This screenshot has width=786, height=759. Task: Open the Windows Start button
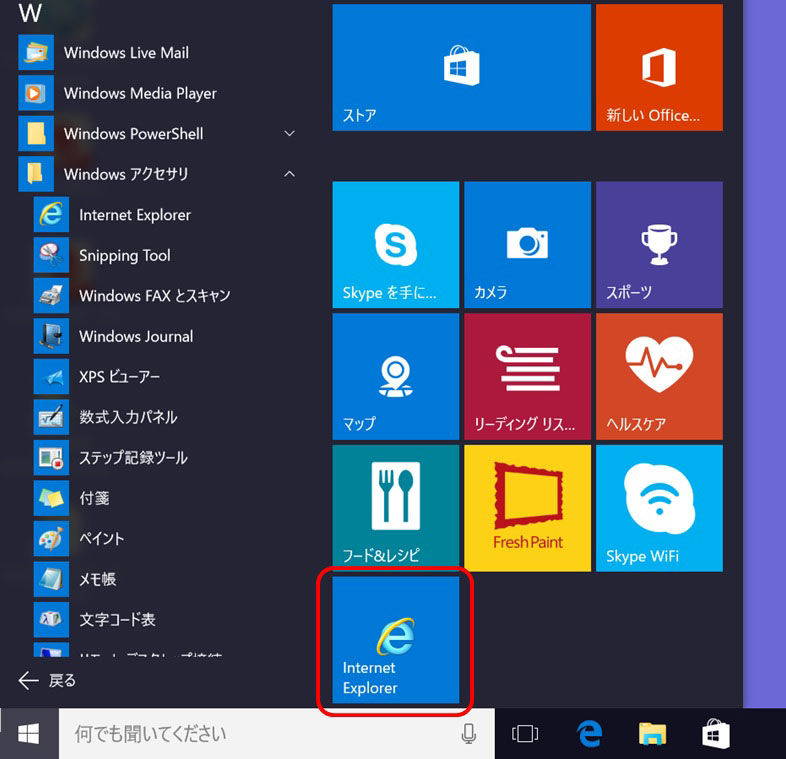click(29, 734)
